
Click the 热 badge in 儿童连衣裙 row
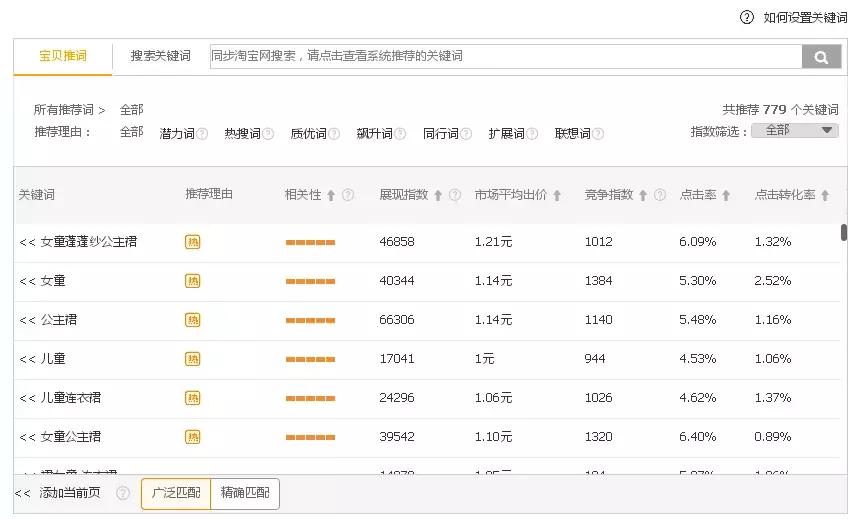(x=193, y=398)
